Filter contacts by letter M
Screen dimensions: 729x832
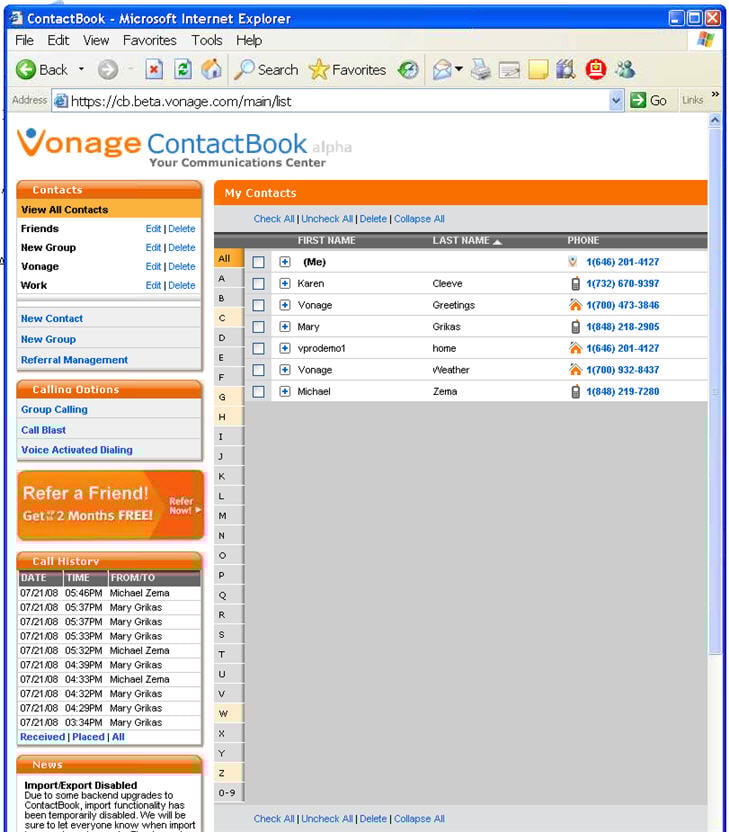click(222, 516)
